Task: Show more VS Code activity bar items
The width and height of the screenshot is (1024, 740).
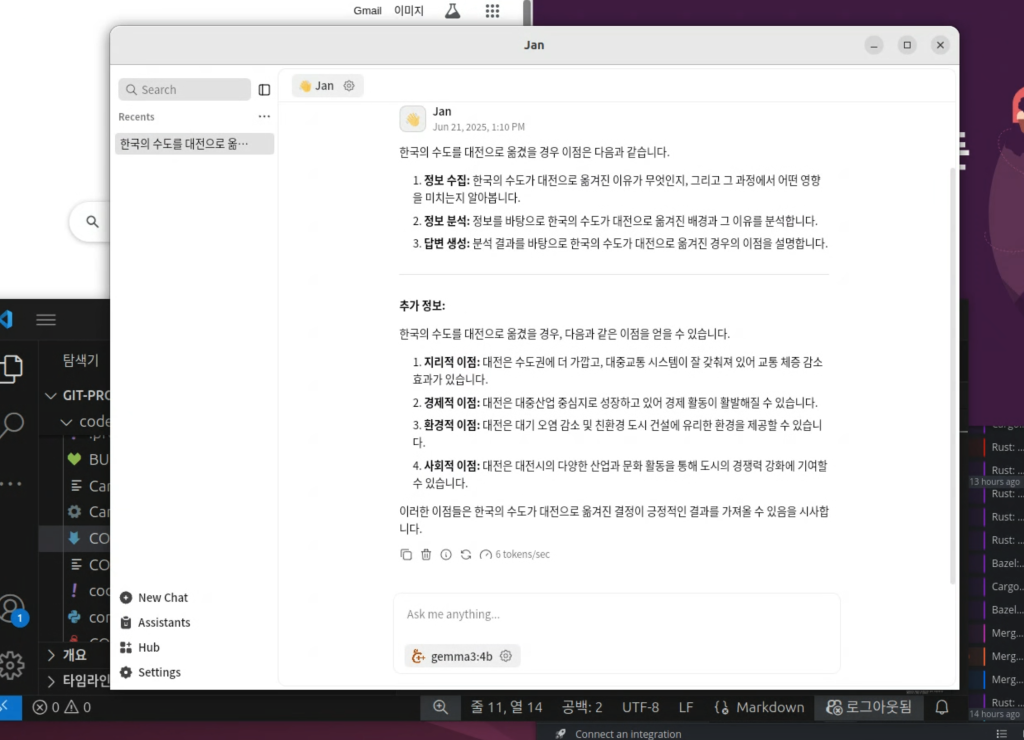Action: coord(12,483)
